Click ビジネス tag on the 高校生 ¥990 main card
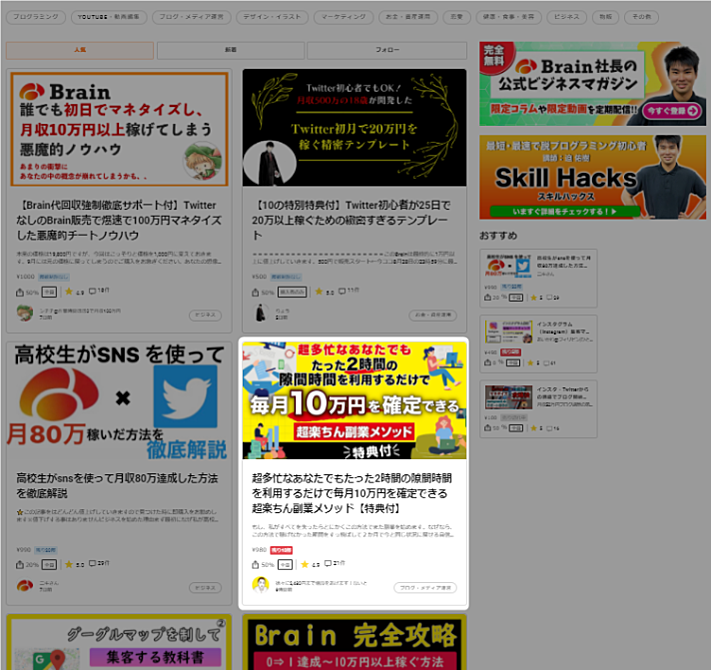The image size is (711, 670). pyautogui.click(x=205, y=588)
